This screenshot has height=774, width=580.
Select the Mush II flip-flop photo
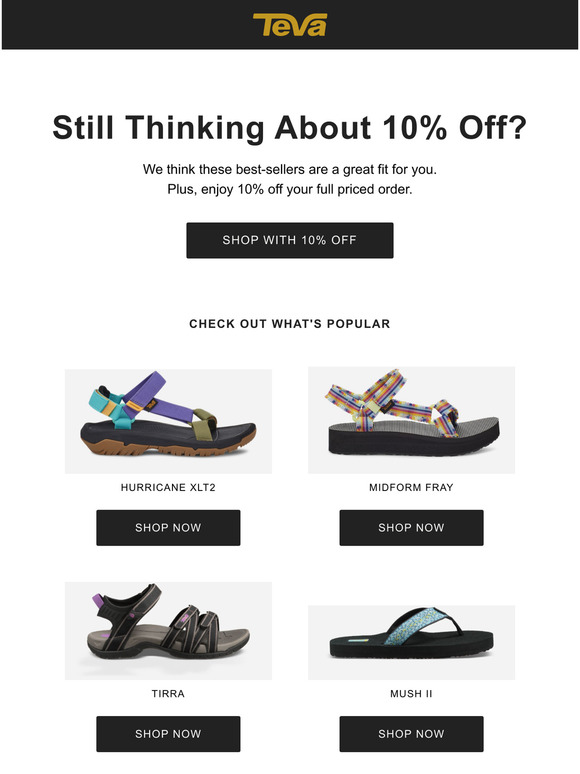tap(411, 642)
